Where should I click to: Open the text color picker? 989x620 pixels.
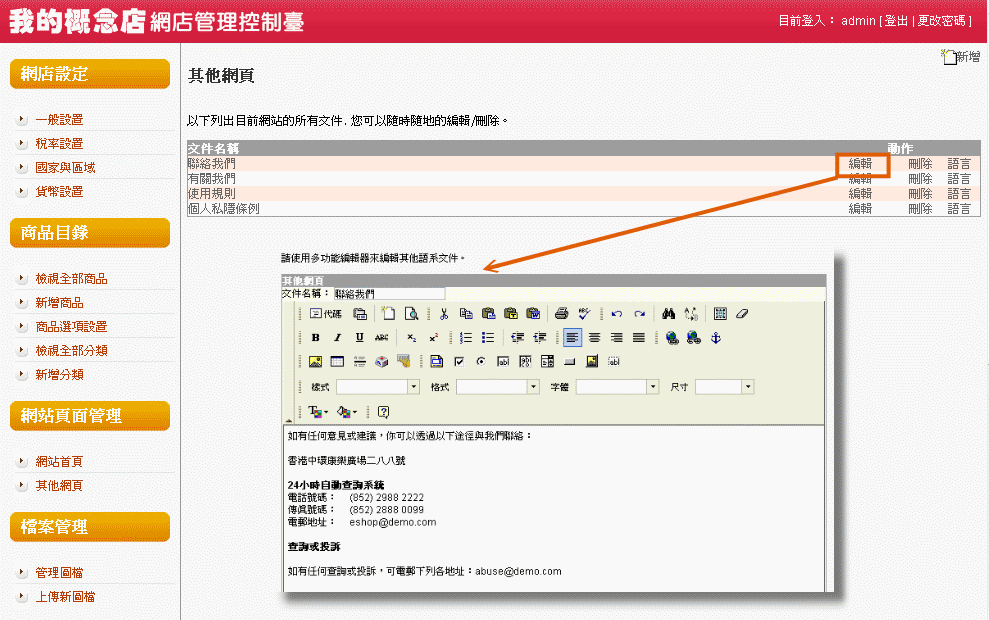point(318,412)
